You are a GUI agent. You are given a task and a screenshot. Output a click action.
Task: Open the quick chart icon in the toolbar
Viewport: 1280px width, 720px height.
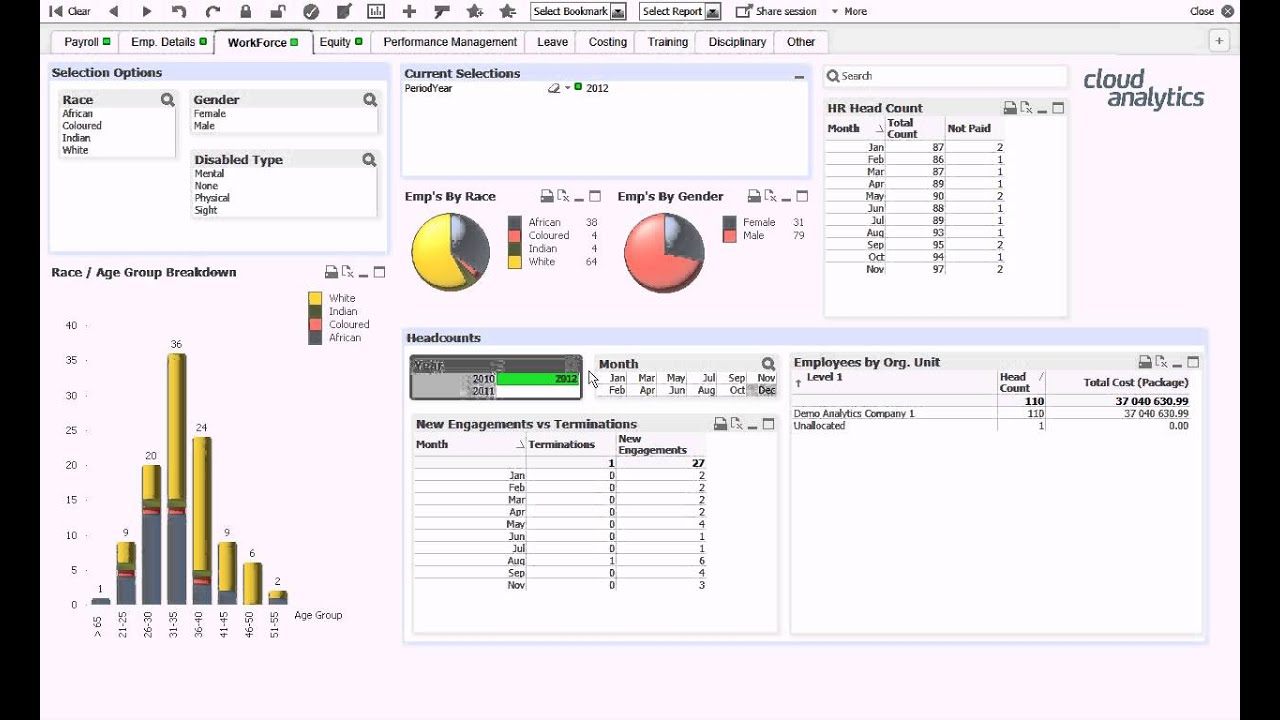[x=376, y=11]
